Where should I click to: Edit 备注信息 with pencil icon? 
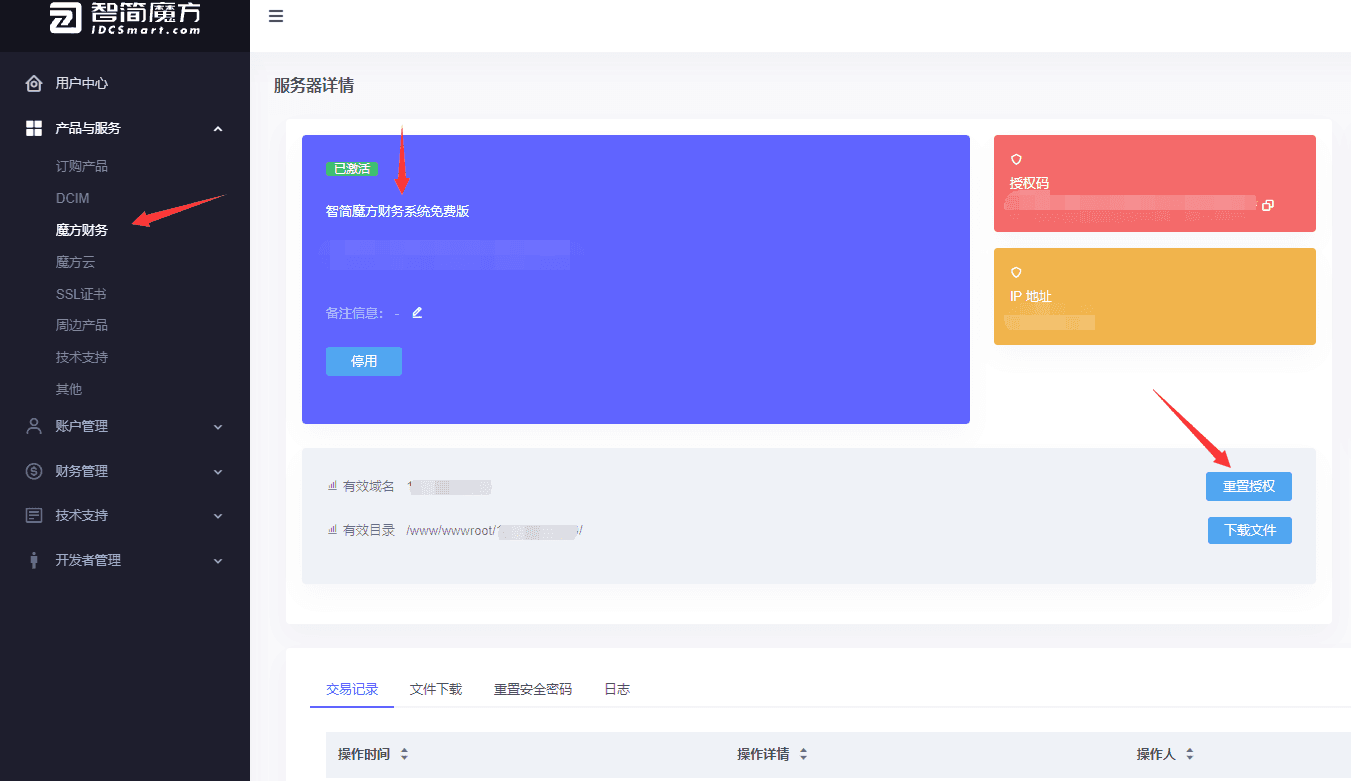point(417,312)
